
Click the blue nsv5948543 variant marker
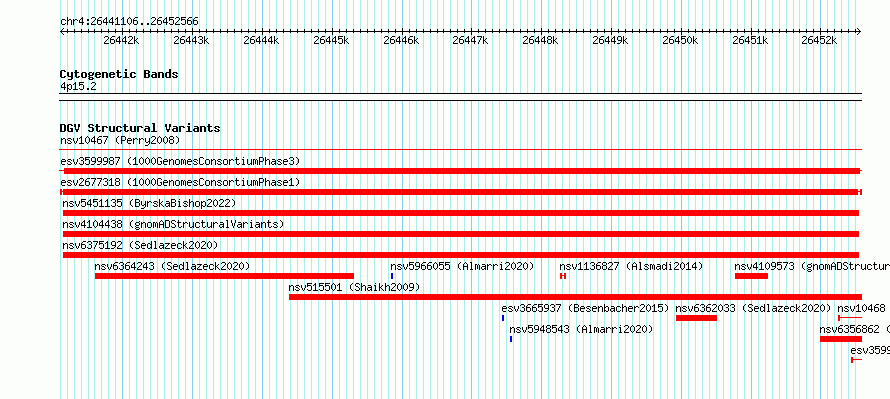(511, 339)
